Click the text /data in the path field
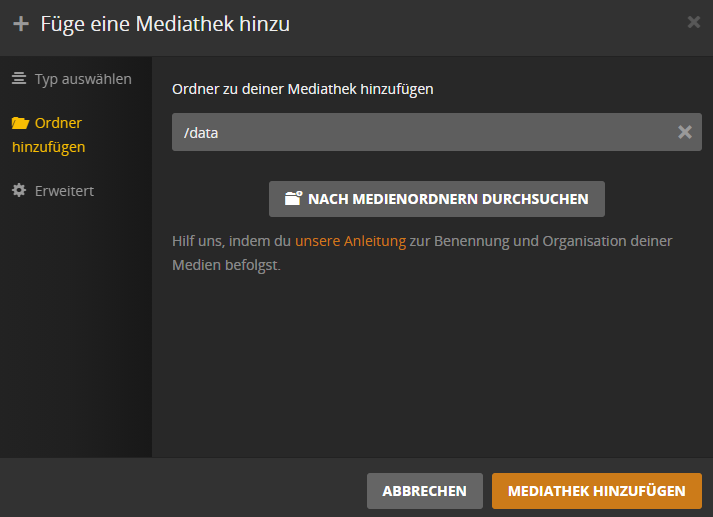Image resolution: width=713 pixels, height=517 pixels. pyautogui.click(x=201, y=133)
